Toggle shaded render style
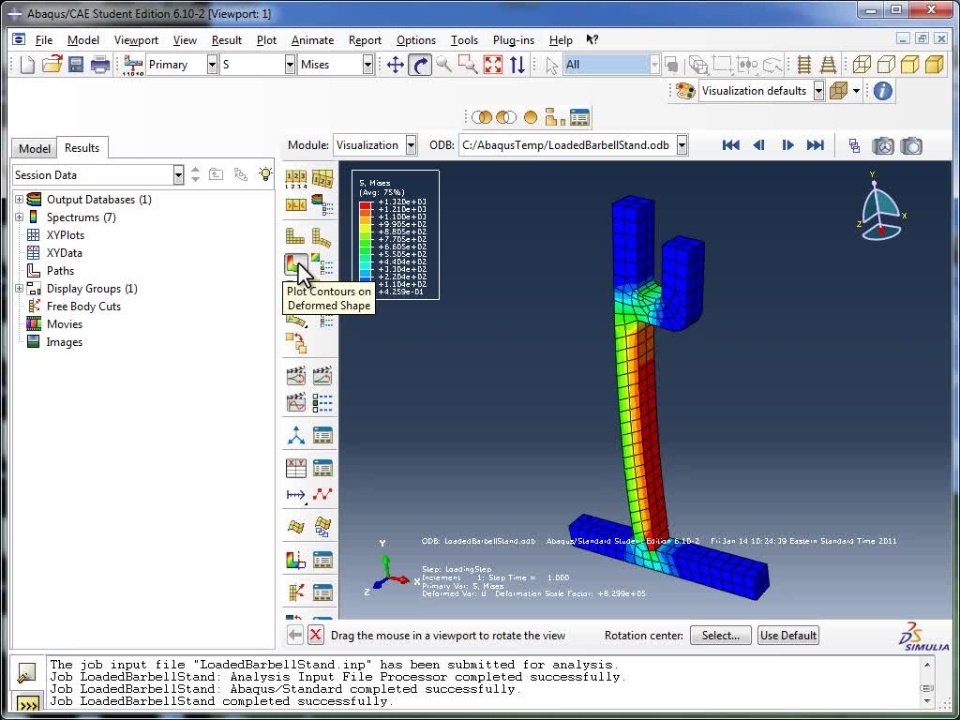This screenshot has width=960, height=720. click(934, 64)
